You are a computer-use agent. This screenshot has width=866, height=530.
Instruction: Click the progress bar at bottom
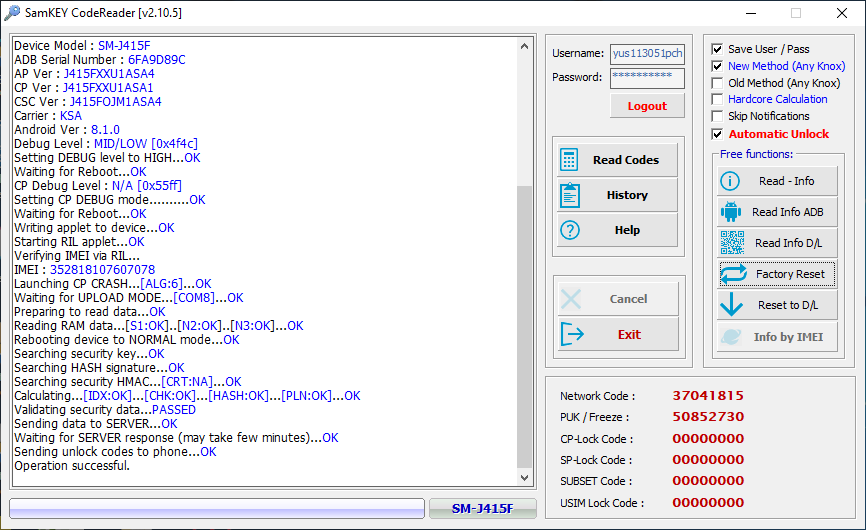click(217, 508)
